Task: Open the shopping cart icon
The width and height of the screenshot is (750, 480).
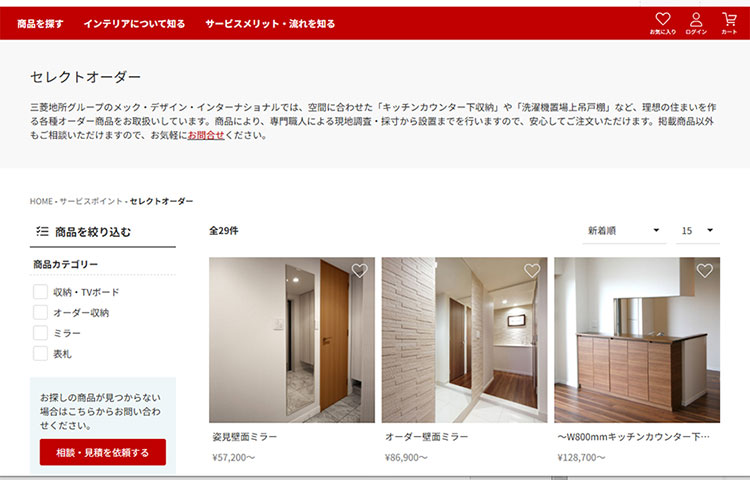Action: point(729,22)
